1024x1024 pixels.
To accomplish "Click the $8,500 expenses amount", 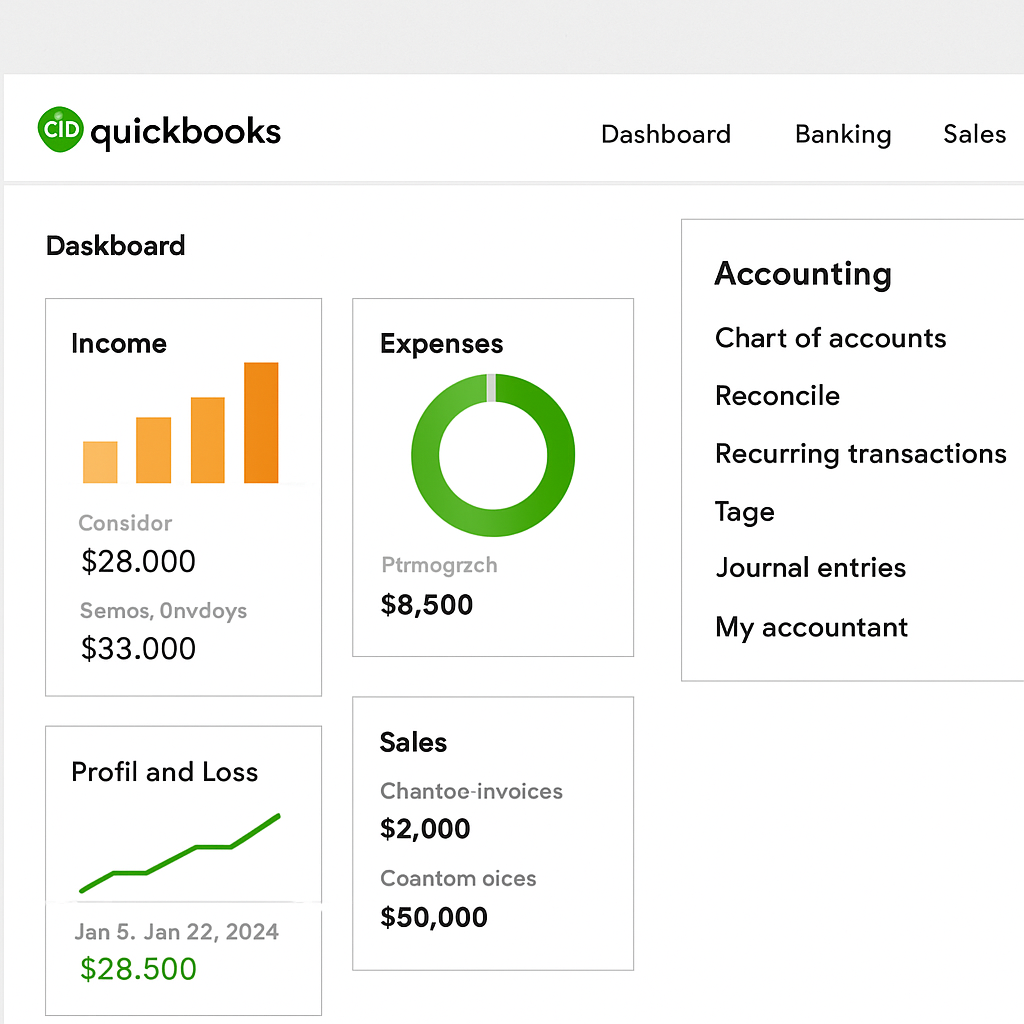I will click(x=426, y=605).
